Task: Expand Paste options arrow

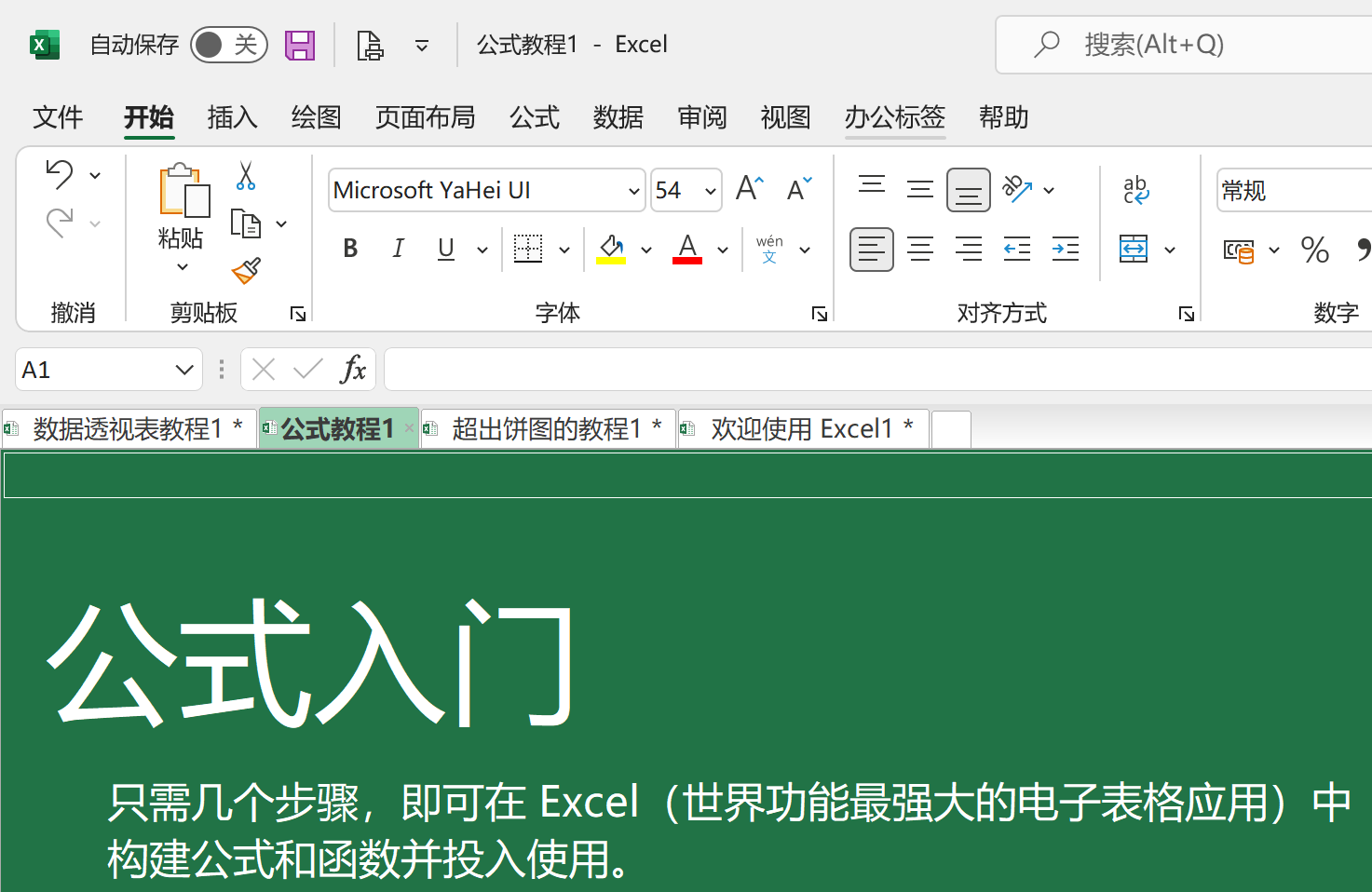Action: [x=183, y=267]
